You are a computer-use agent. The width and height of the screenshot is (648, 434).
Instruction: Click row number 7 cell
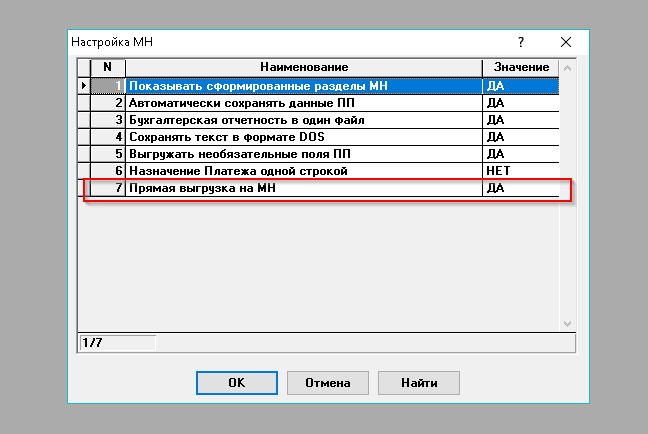[107, 188]
